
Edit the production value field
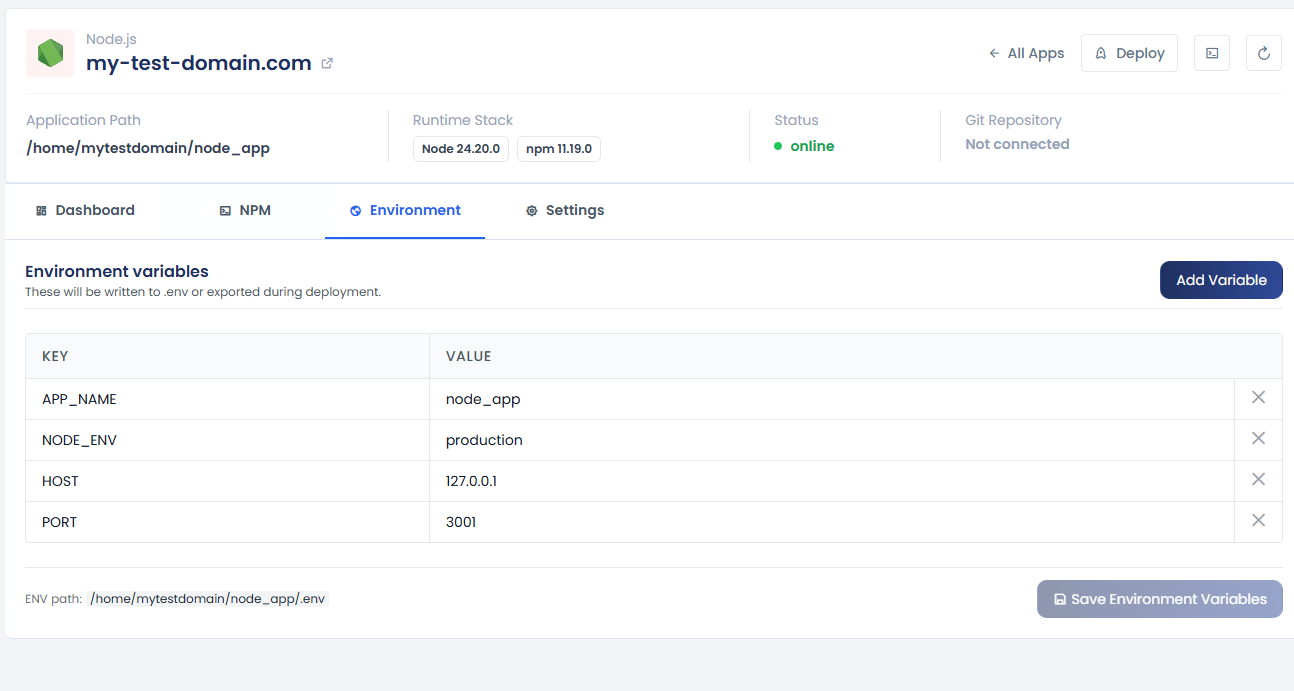pos(832,440)
